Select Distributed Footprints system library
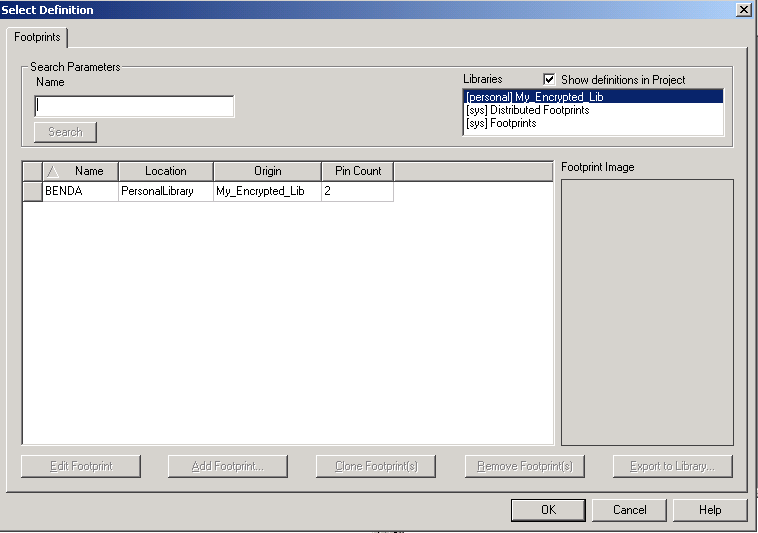Viewport: 758px width, 533px height. pos(527,110)
